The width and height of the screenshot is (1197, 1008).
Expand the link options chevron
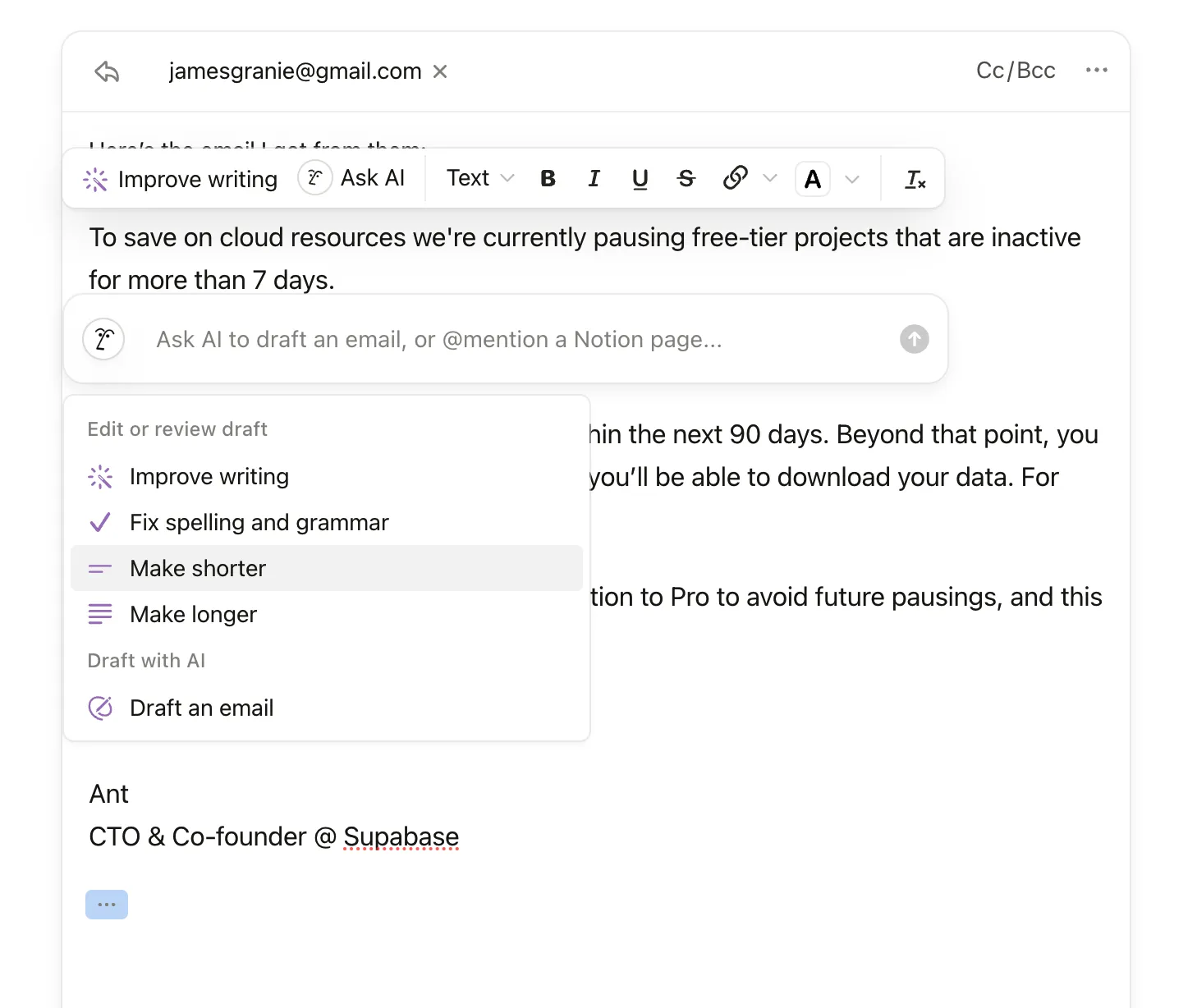(x=770, y=177)
